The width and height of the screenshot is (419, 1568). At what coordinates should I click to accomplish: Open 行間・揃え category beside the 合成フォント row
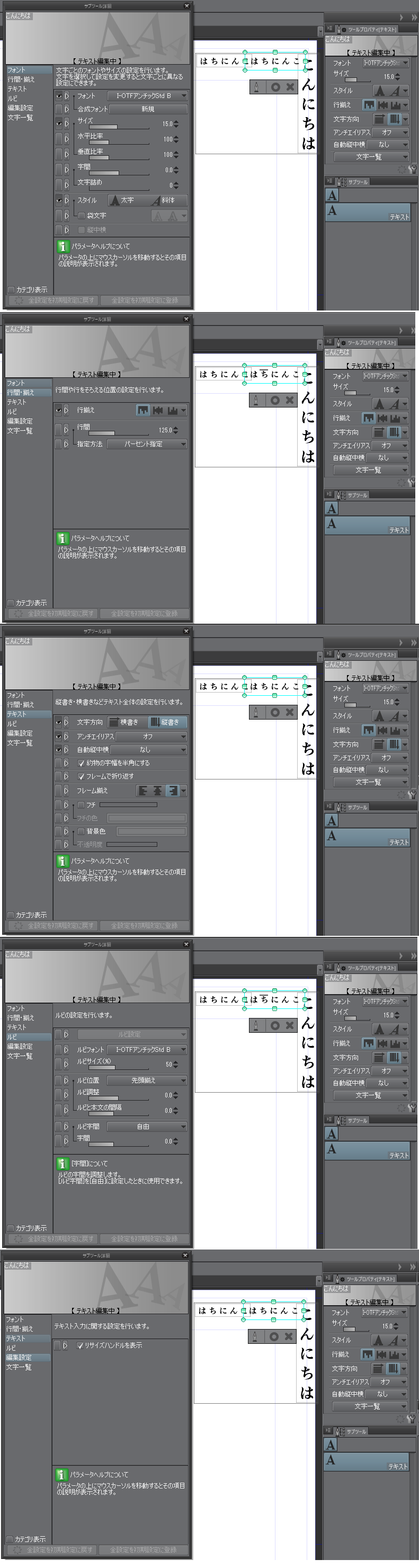[x=21, y=79]
